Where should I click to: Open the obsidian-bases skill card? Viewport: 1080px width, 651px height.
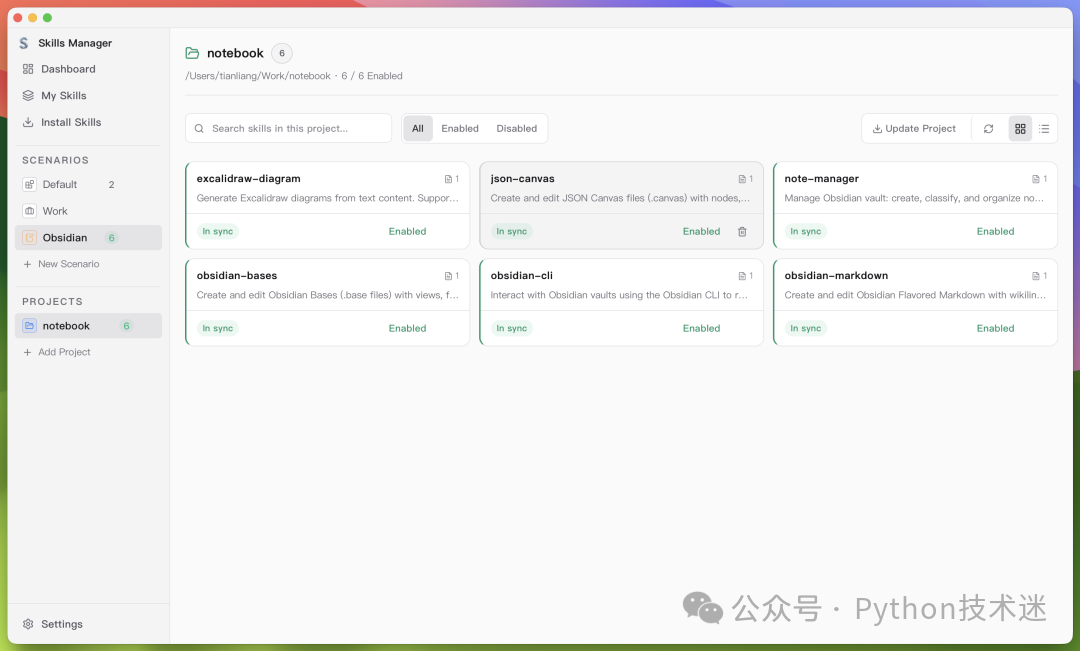(328, 302)
